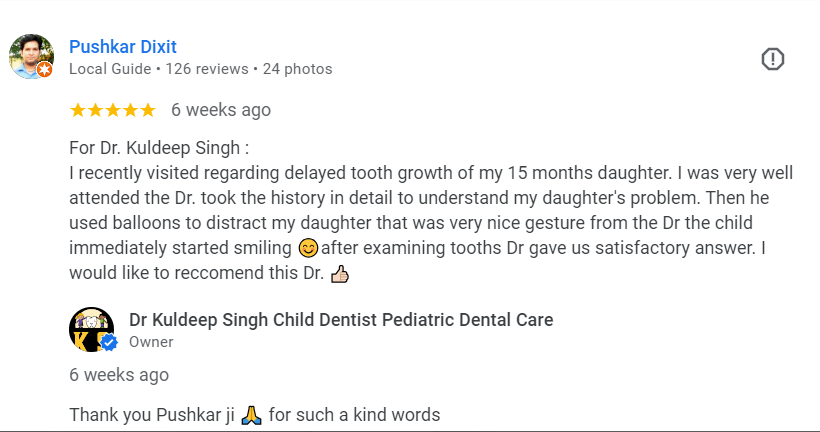Click the "24 photos" text under reviewer name
The height and width of the screenshot is (432, 820).
(296, 69)
